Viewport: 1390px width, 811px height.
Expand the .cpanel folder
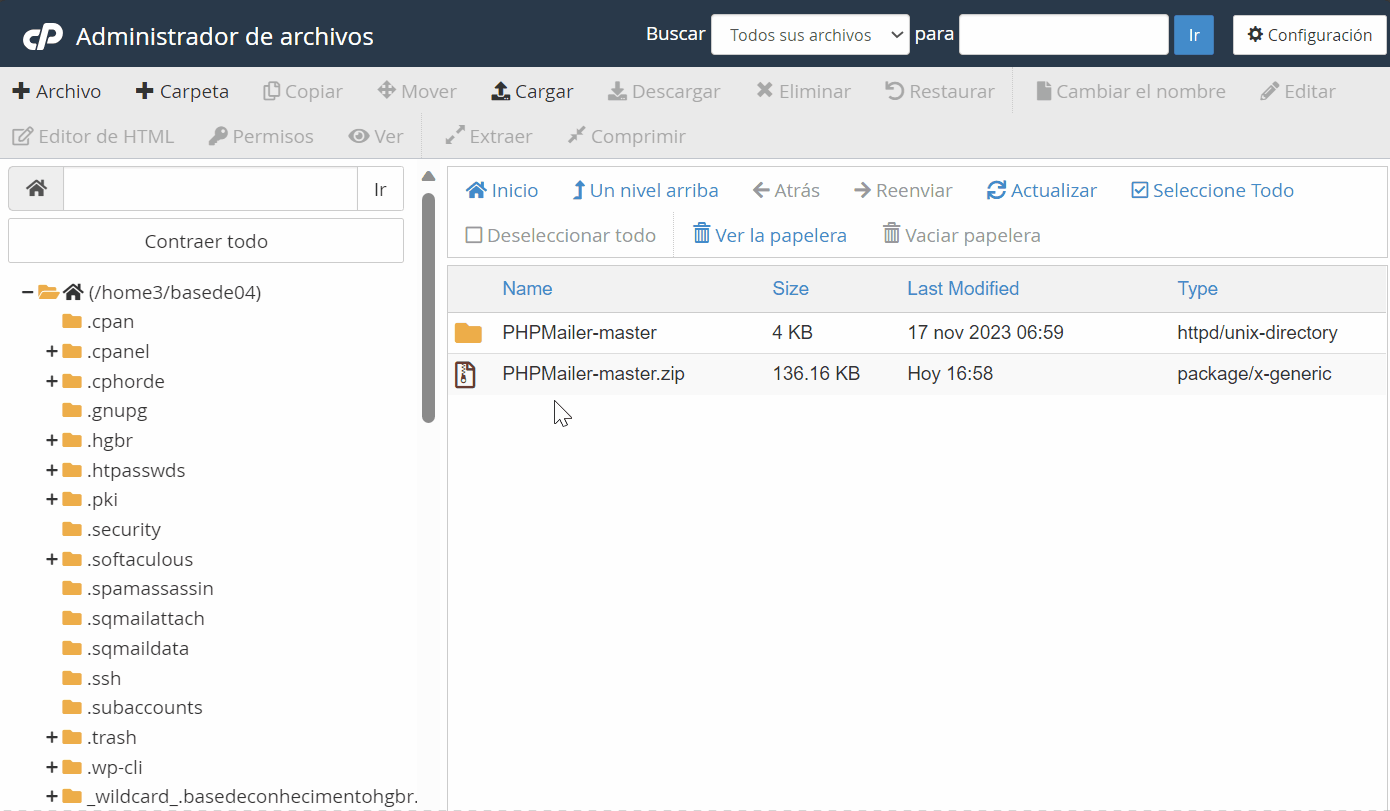(x=52, y=351)
